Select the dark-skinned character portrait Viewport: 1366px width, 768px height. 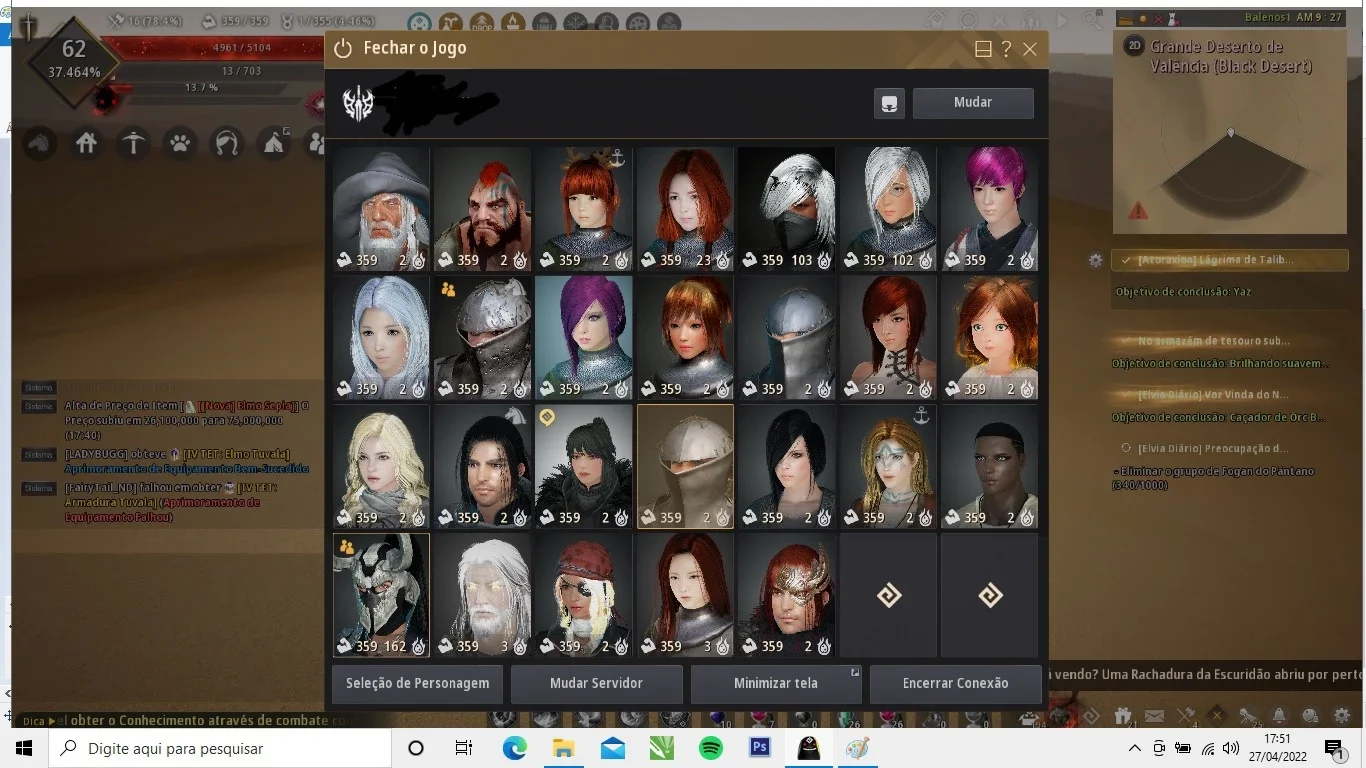pos(989,466)
